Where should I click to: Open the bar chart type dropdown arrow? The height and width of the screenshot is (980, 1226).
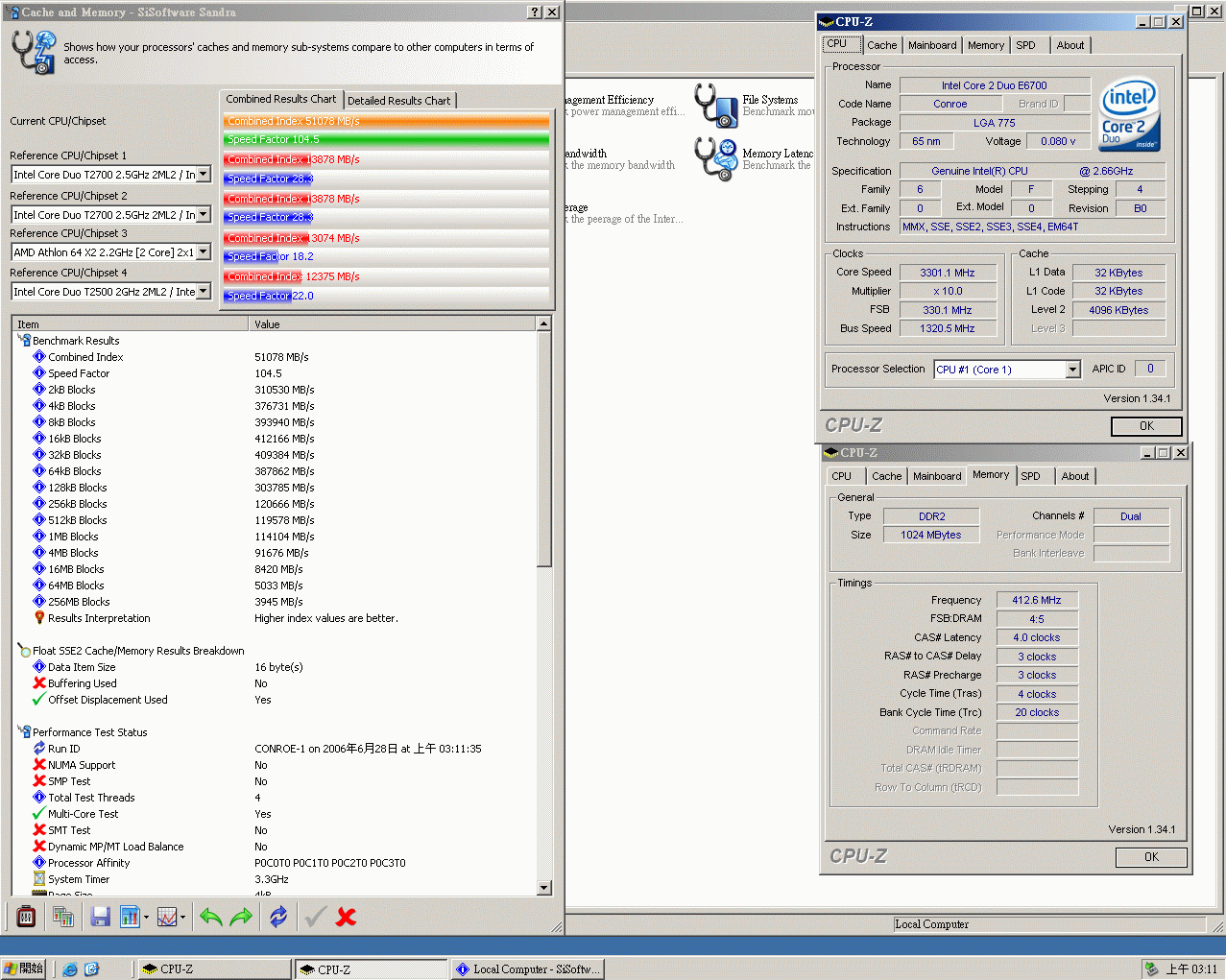click(146, 918)
